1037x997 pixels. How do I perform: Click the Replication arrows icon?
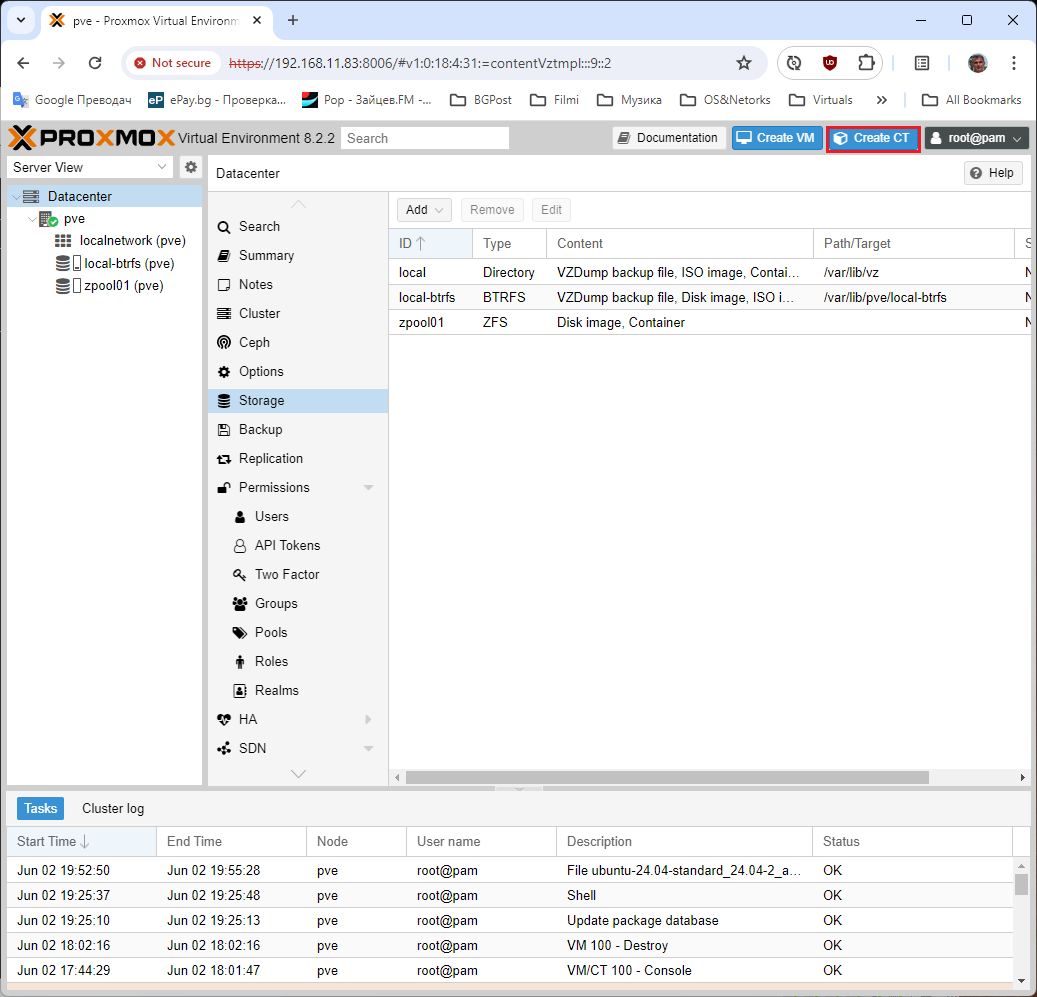pos(224,459)
